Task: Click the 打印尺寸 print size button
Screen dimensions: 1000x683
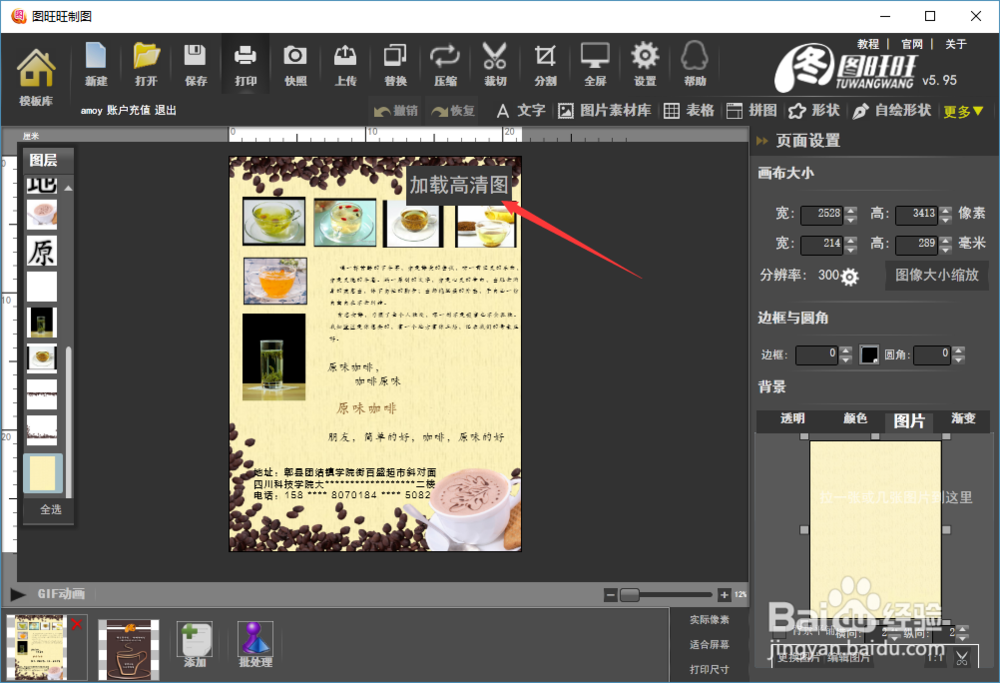Action: click(x=709, y=670)
